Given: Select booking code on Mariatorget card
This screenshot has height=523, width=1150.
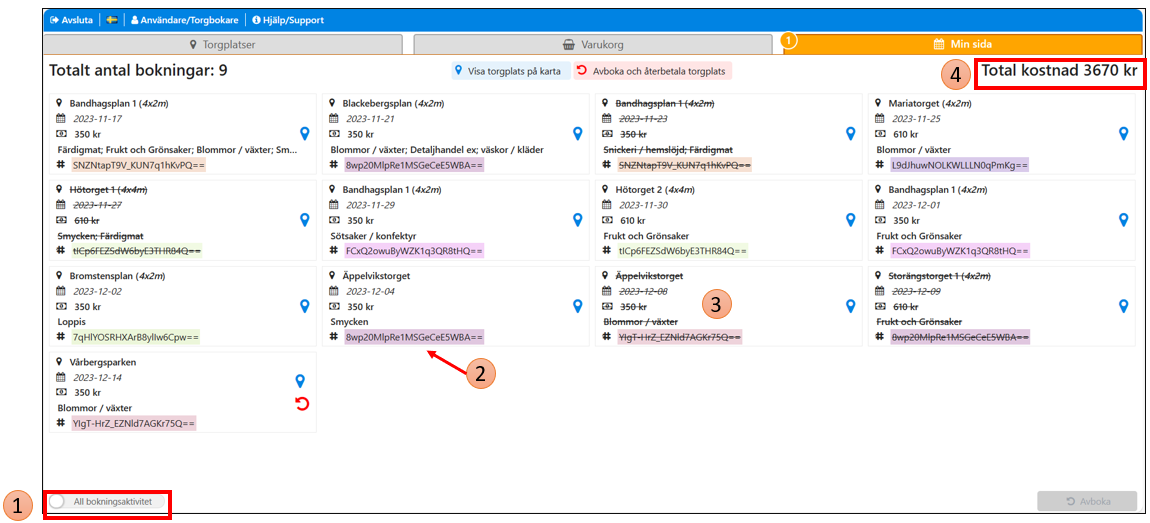Looking at the screenshot, I should click(x=959, y=165).
